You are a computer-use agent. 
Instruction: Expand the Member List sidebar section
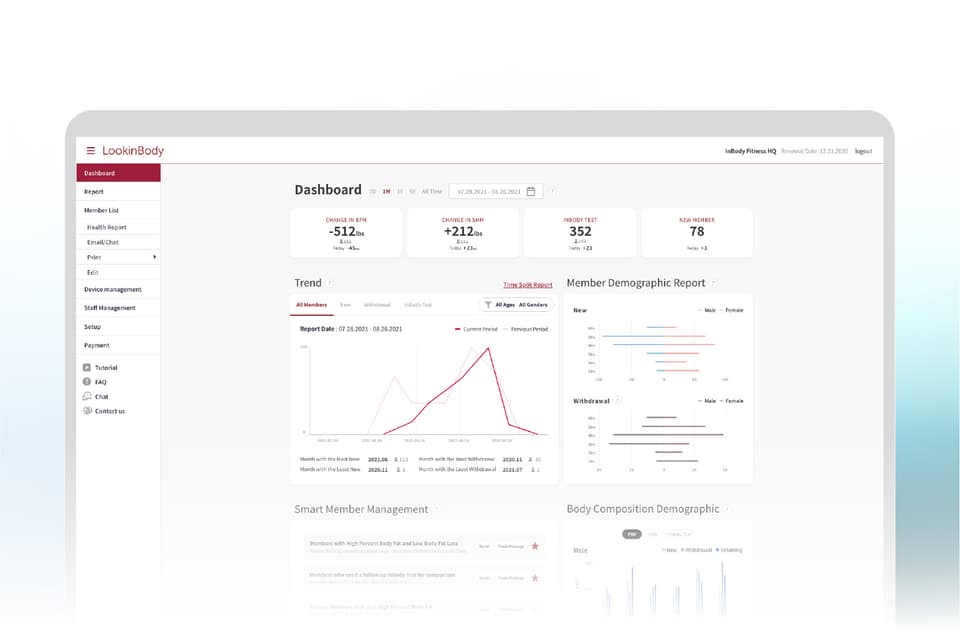click(x=102, y=211)
